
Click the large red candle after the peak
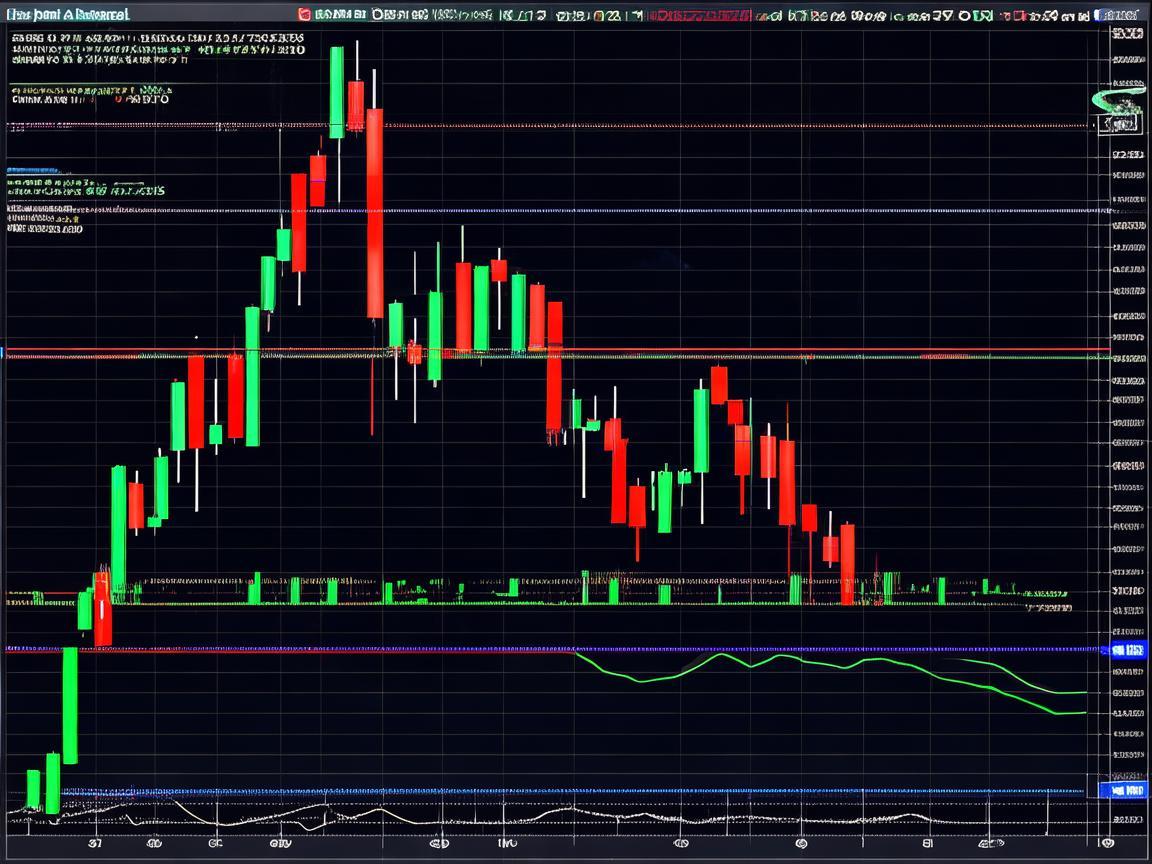click(374, 212)
